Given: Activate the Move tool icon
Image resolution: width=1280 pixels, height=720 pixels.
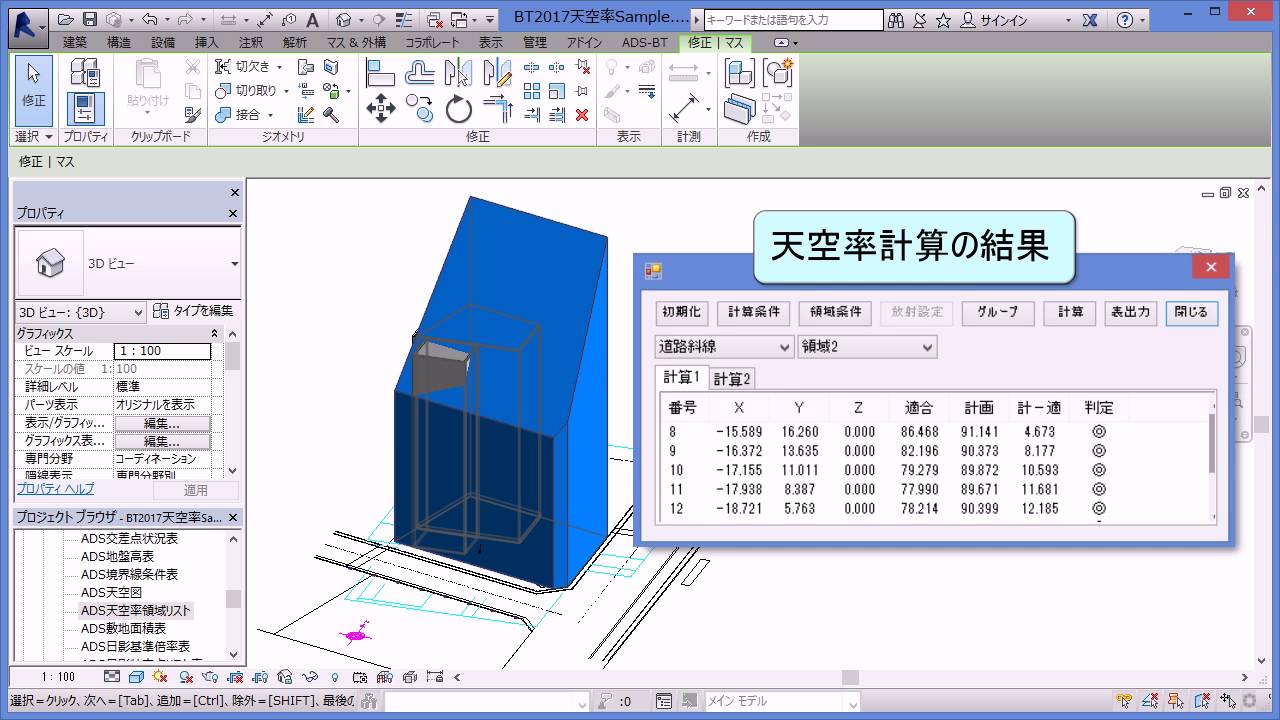Looking at the screenshot, I should coord(381,109).
